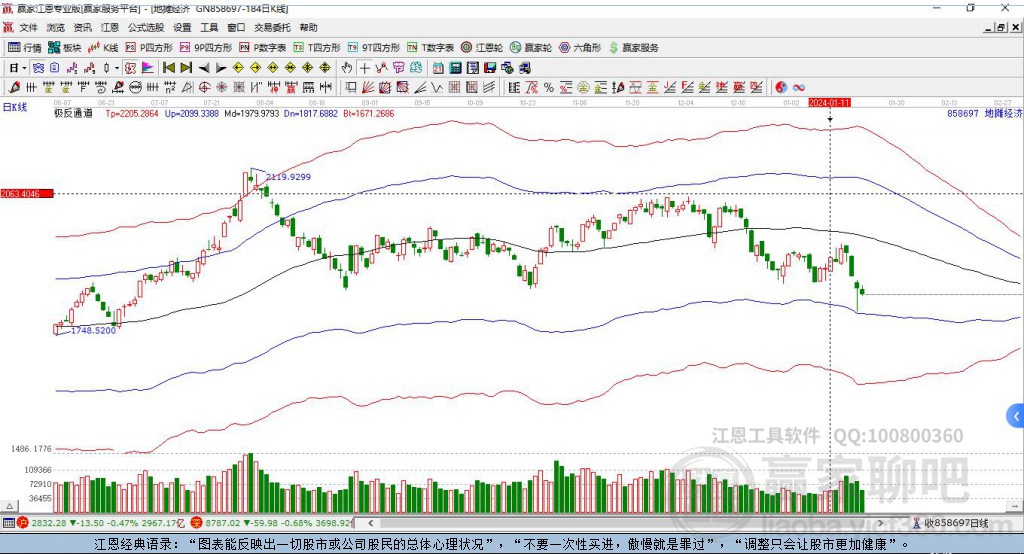Open the 六角形 hexagon tool

coord(580,48)
